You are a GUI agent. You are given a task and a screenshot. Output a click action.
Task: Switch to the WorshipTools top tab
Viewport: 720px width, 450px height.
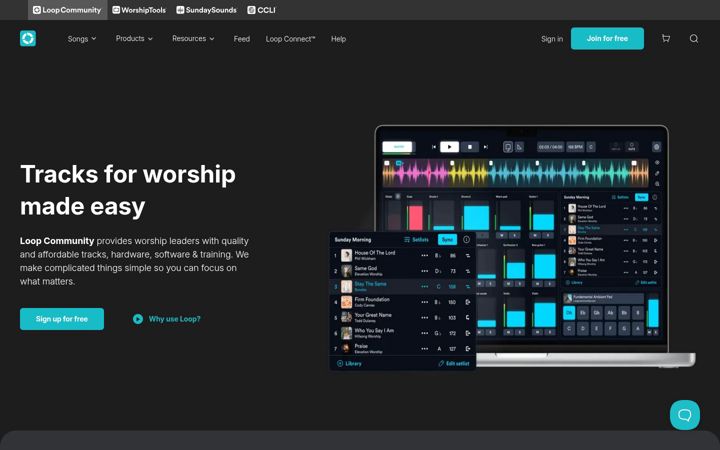coord(139,10)
